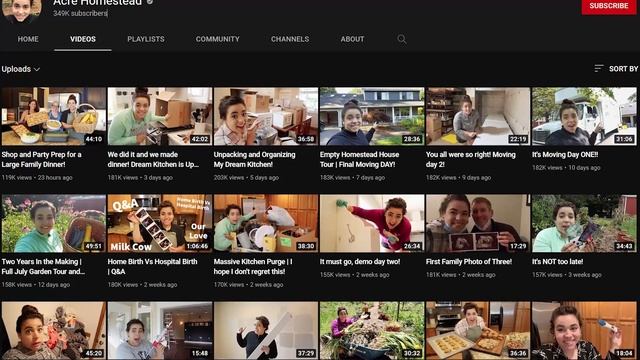Screen dimensions: 640x360
Task: Click '119K views • 23 hours ago' text
Action: pyautogui.click(x=37, y=178)
